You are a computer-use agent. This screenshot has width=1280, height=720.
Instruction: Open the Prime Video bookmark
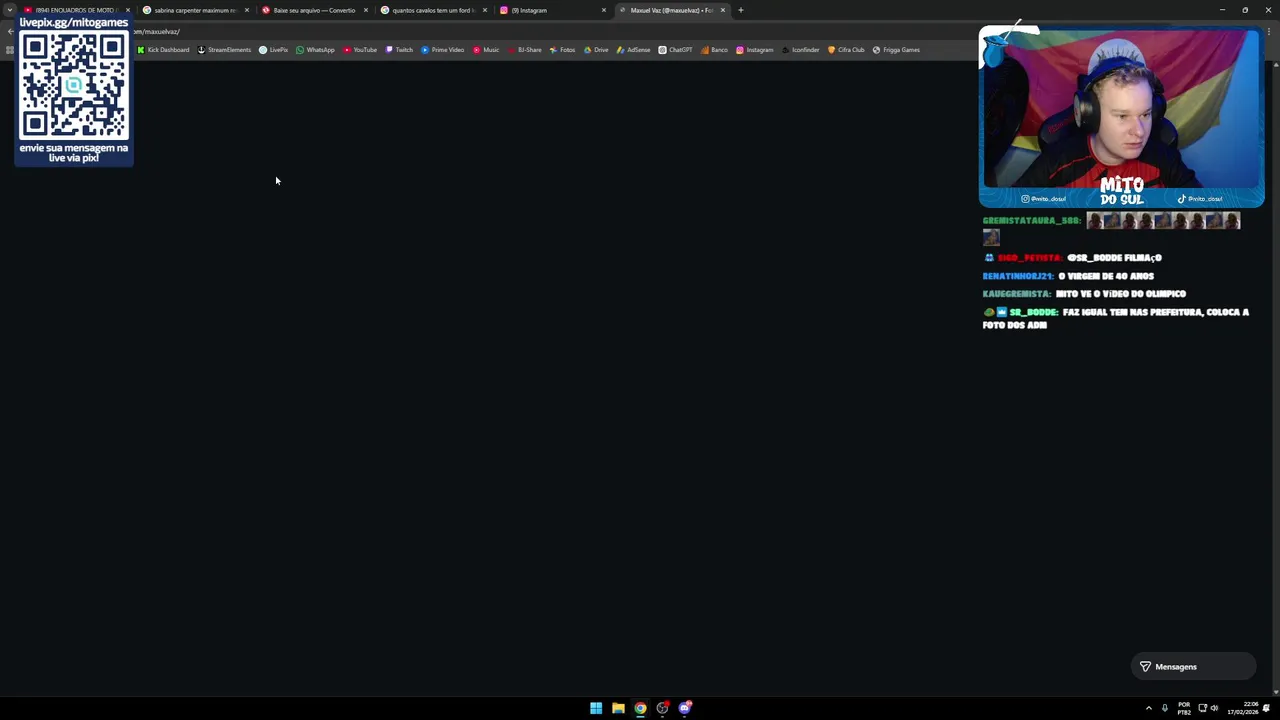coord(442,50)
